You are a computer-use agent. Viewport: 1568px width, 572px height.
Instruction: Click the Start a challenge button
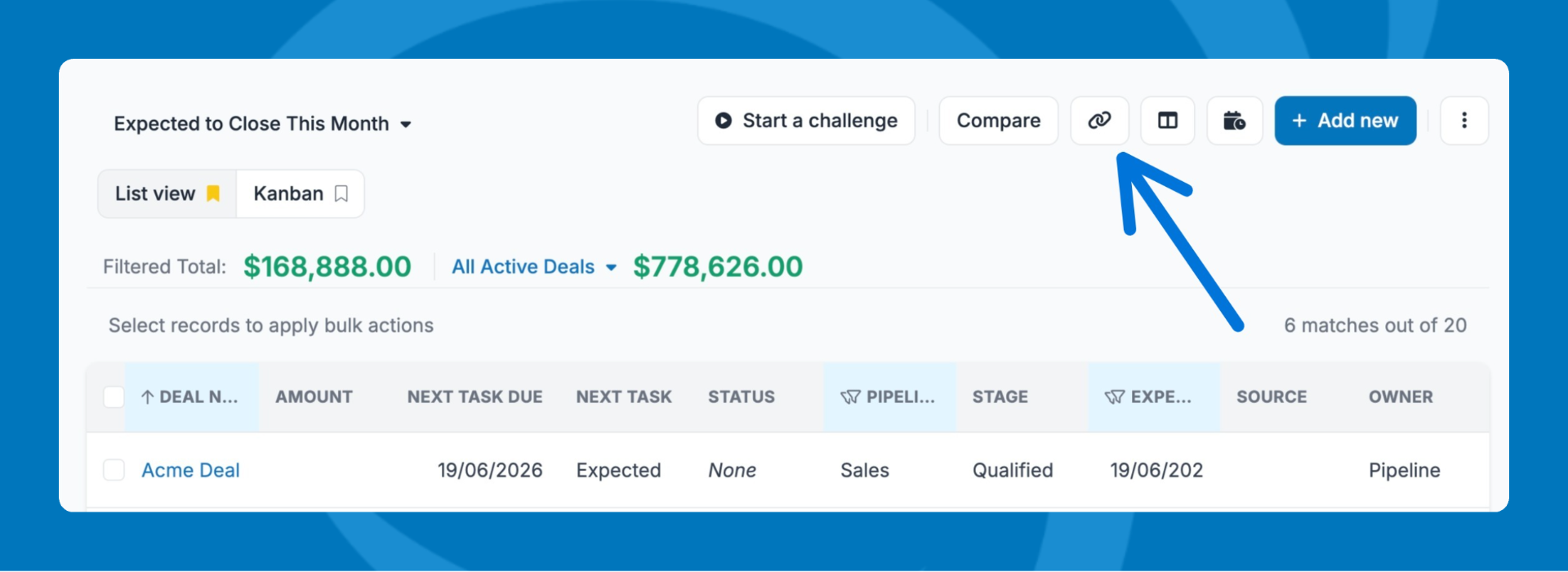[806, 121]
